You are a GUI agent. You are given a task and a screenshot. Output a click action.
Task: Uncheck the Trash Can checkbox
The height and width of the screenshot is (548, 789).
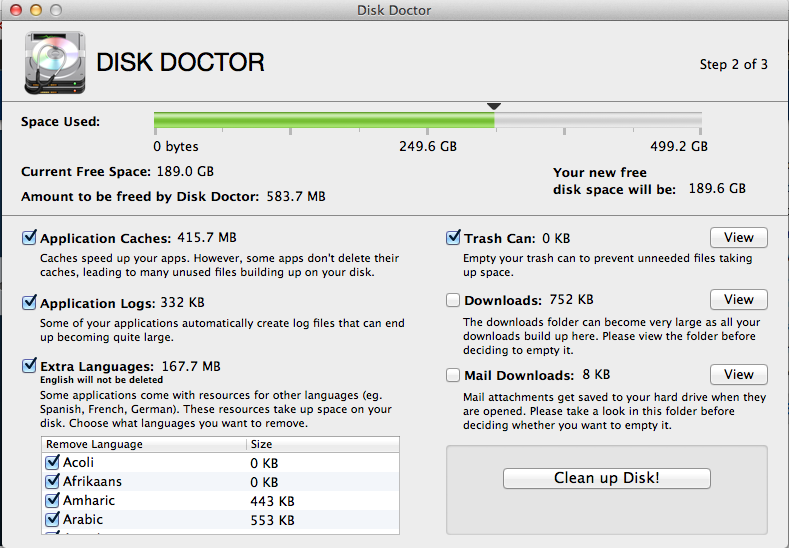click(453, 237)
